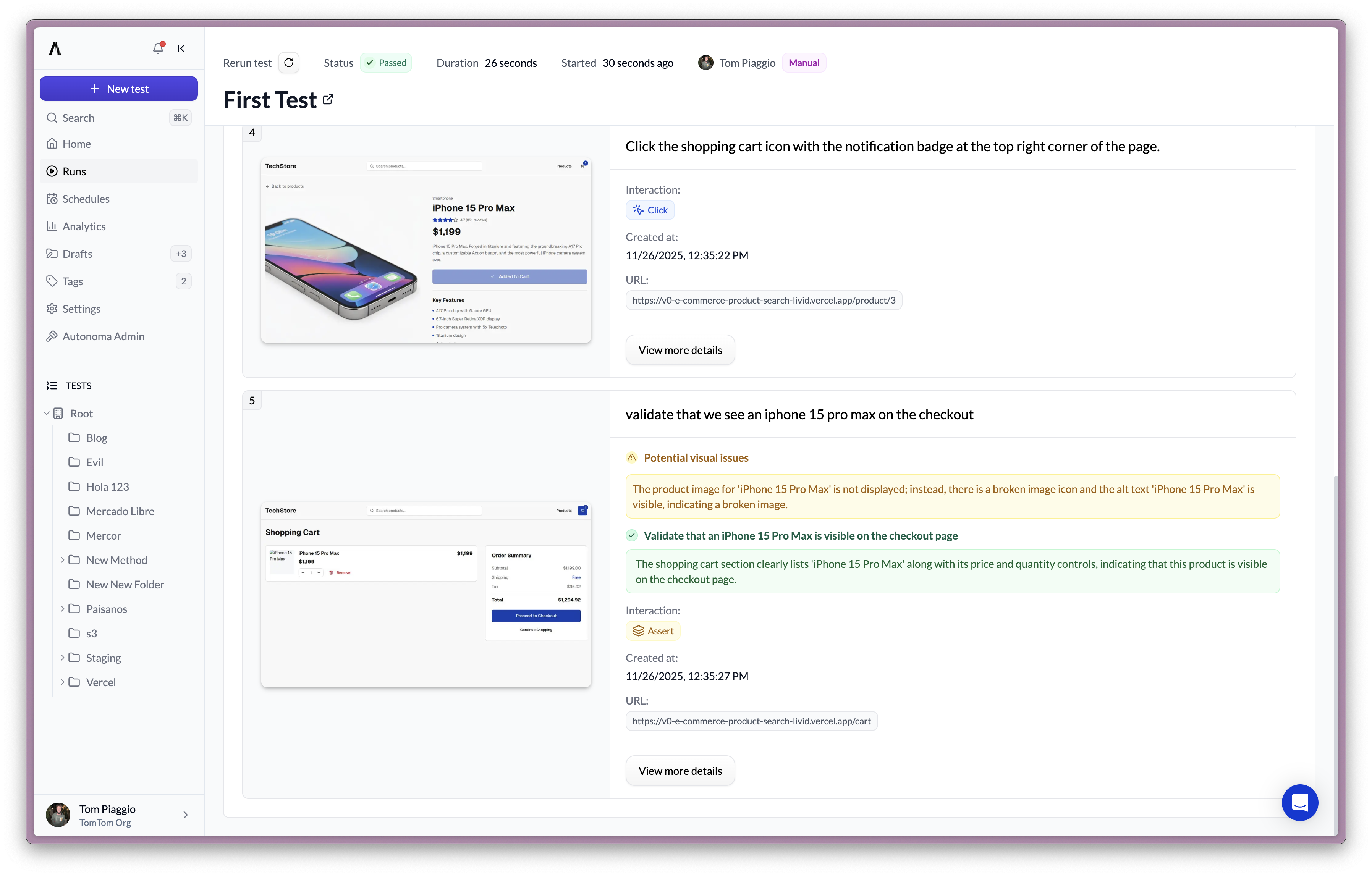This screenshot has width=1372, height=876.
Task: Expand the New Method folder
Action: [x=63, y=559]
